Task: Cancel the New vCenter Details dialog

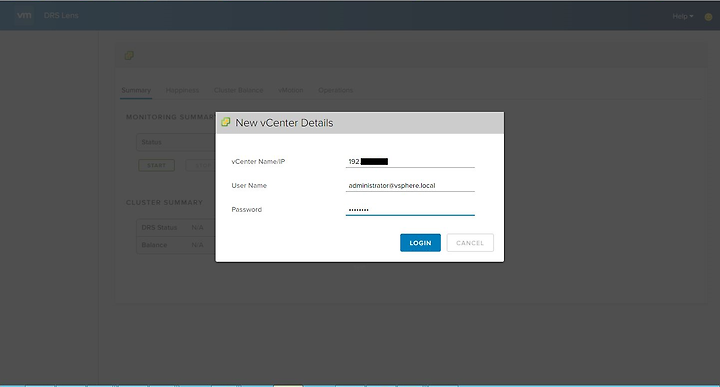Action: coord(470,243)
